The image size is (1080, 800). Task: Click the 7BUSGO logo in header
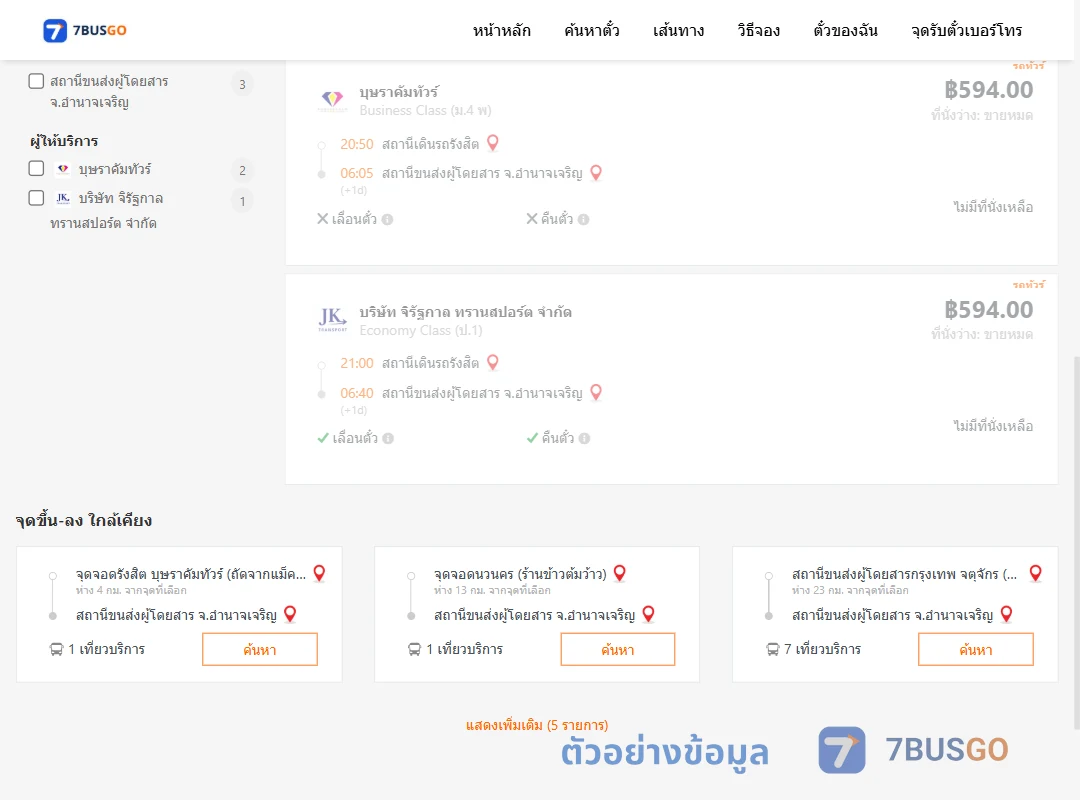[x=84, y=30]
